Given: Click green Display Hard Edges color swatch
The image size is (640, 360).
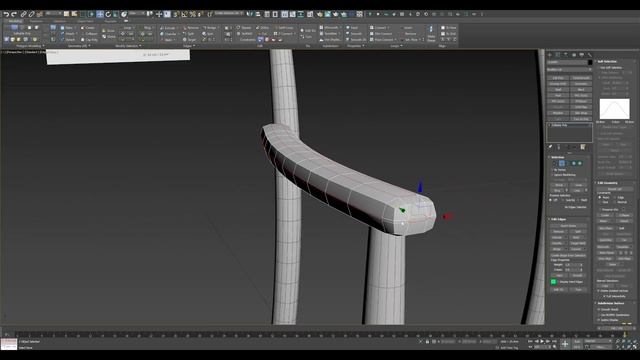Looking at the screenshot, I should pyautogui.click(x=553, y=282).
